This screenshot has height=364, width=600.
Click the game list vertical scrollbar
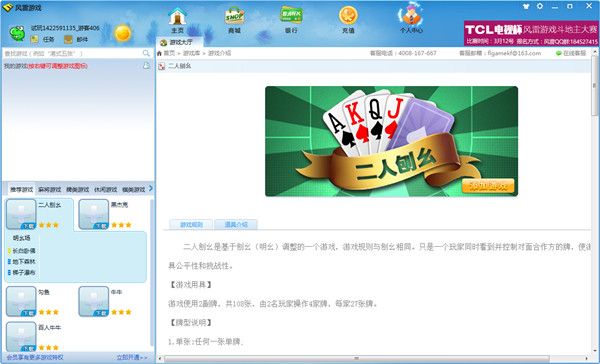point(152,272)
